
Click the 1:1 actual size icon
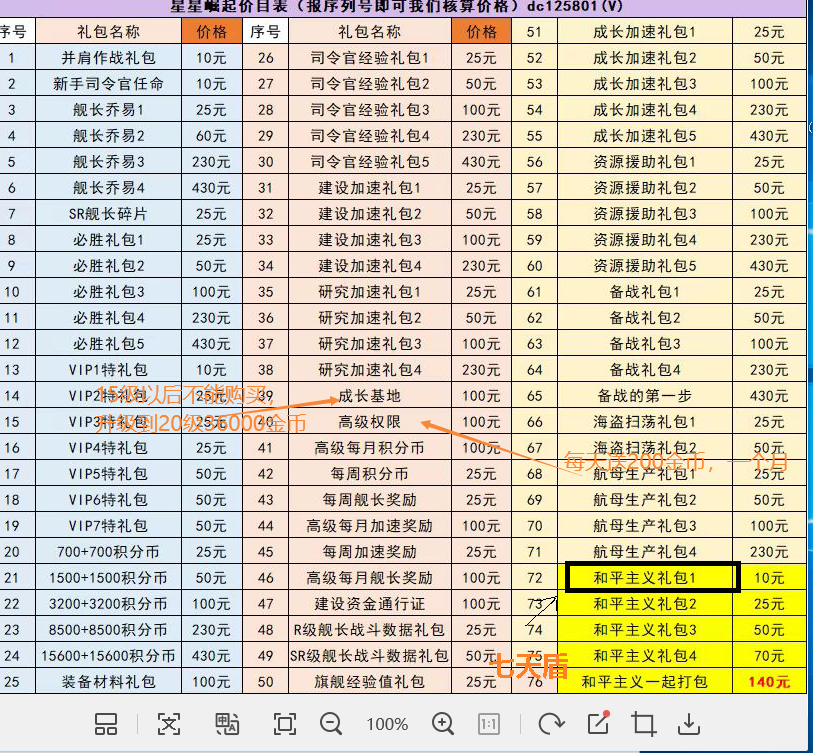click(489, 724)
